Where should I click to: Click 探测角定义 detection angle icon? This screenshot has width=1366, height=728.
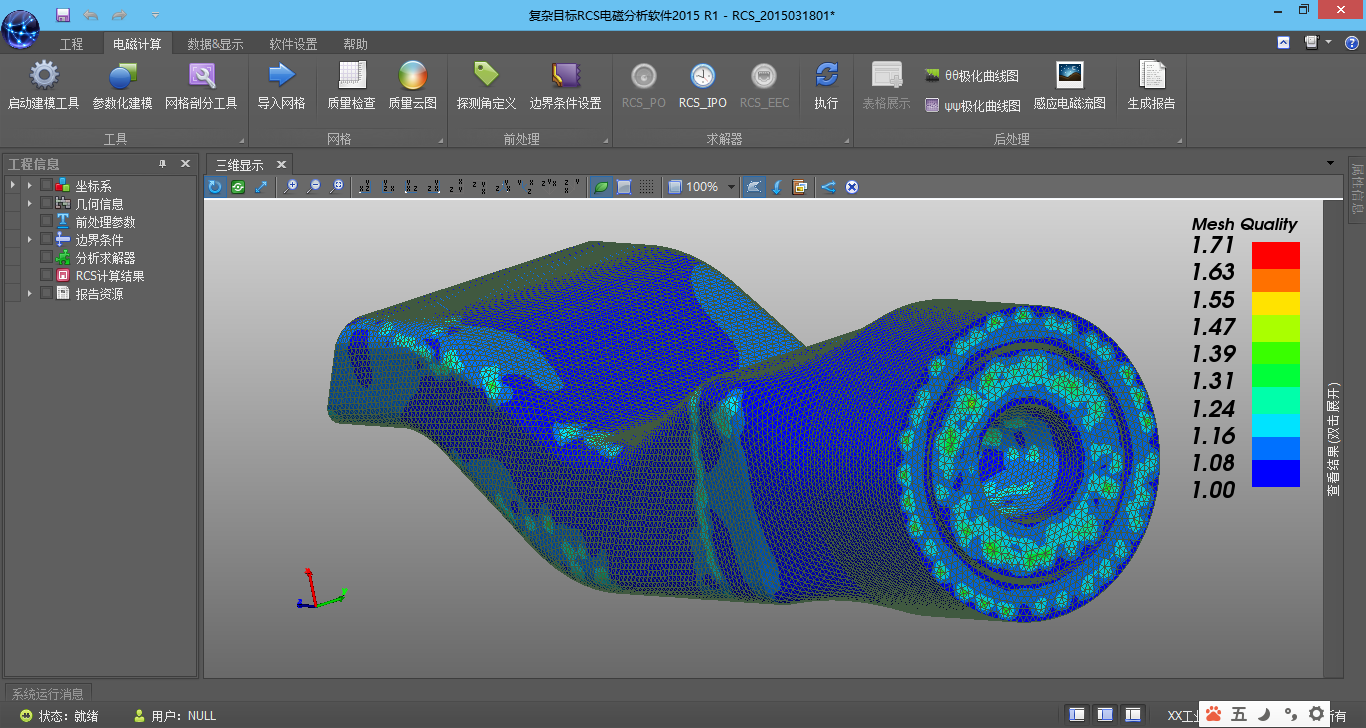coord(486,77)
